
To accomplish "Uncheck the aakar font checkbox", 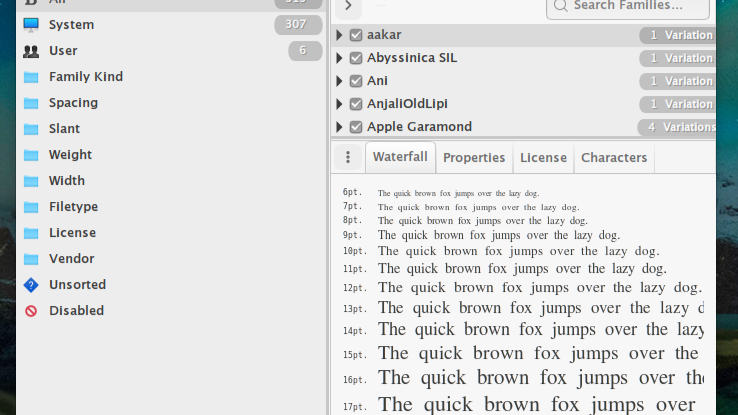I will (x=356, y=35).
